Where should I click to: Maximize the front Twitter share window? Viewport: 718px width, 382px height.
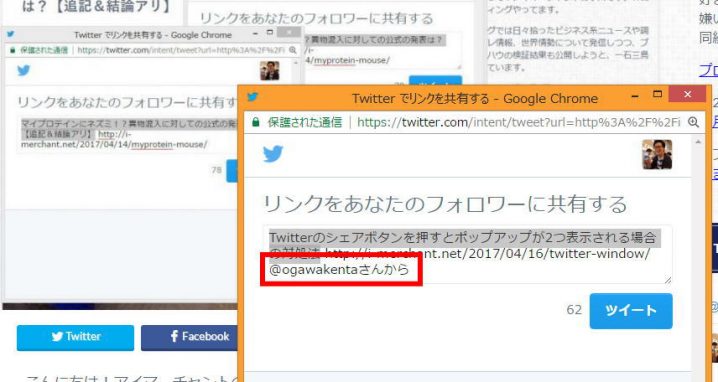(658, 94)
